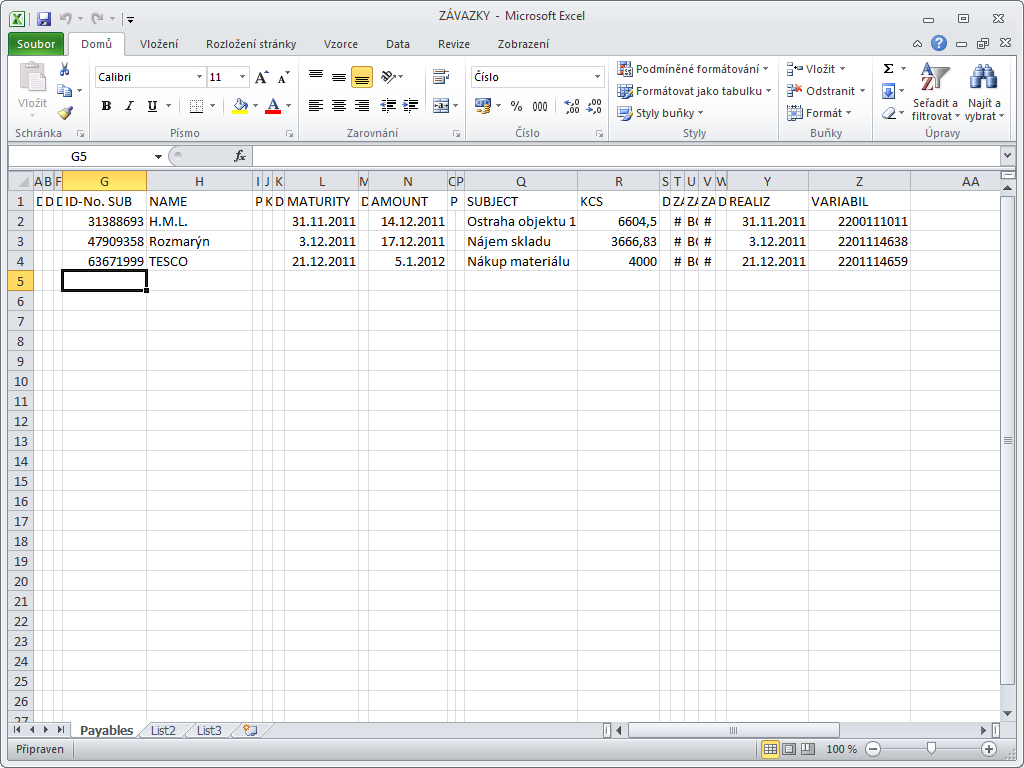The width and height of the screenshot is (1024, 768).
Task: Click the Save icon in quick access toolbar
Action: (x=44, y=18)
